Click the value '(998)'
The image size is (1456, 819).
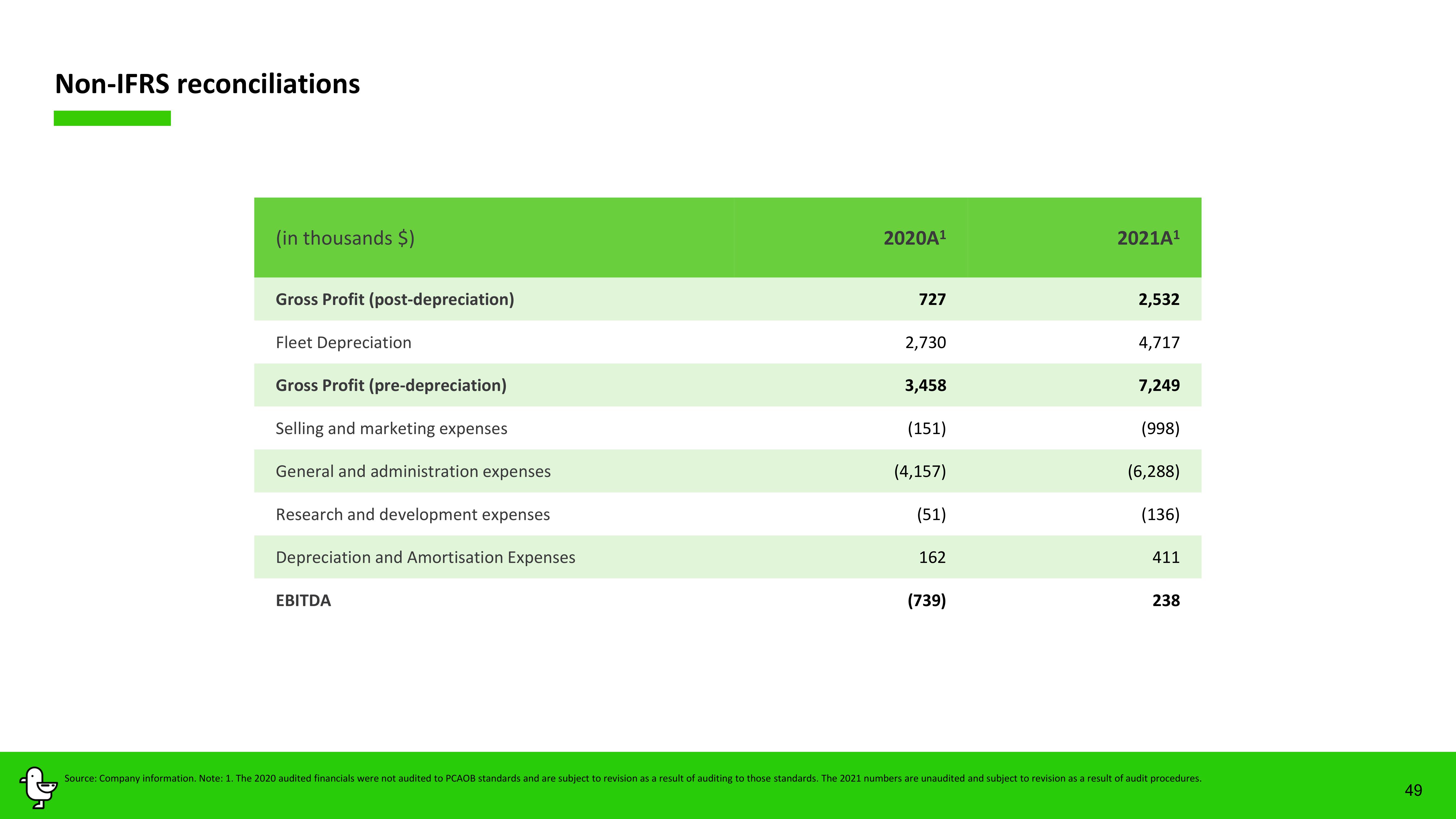tap(1160, 428)
